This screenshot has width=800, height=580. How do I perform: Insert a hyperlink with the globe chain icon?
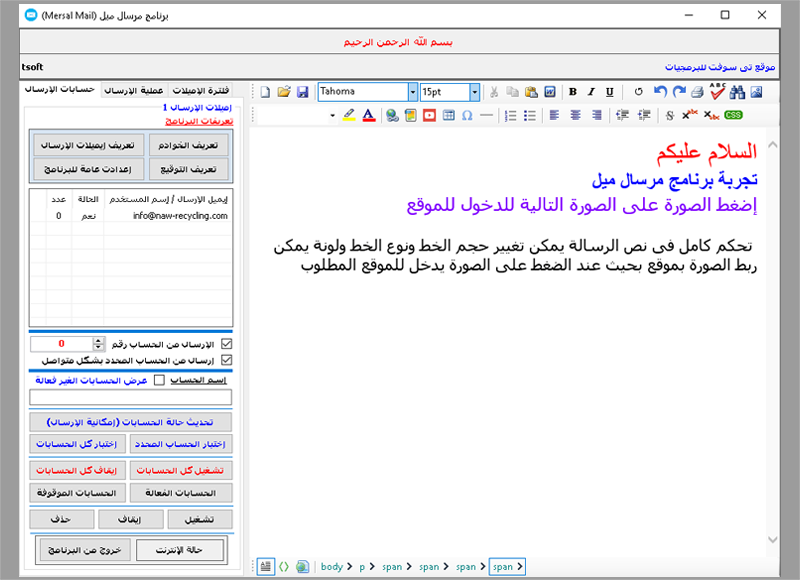coord(392,115)
